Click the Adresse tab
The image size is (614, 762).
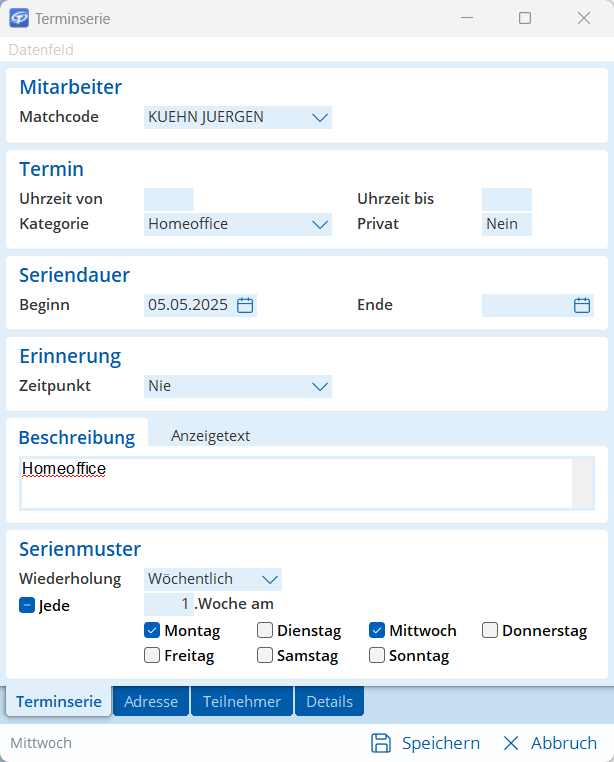[150, 702]
